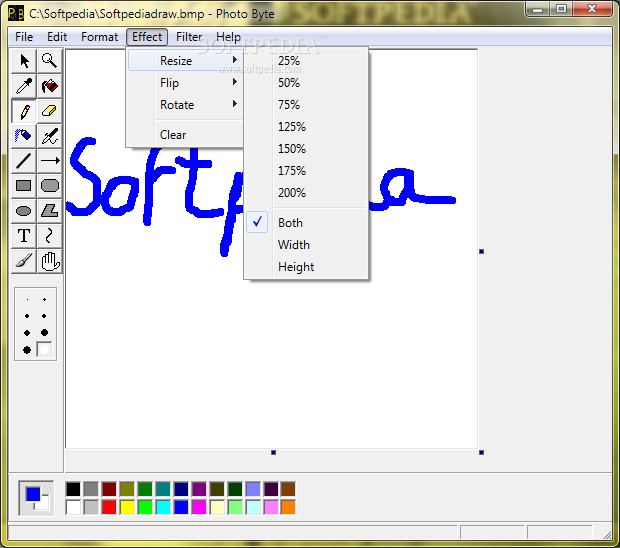Open the File menu
This screenshot has width=620, height=548.
[x=24, y=37]
